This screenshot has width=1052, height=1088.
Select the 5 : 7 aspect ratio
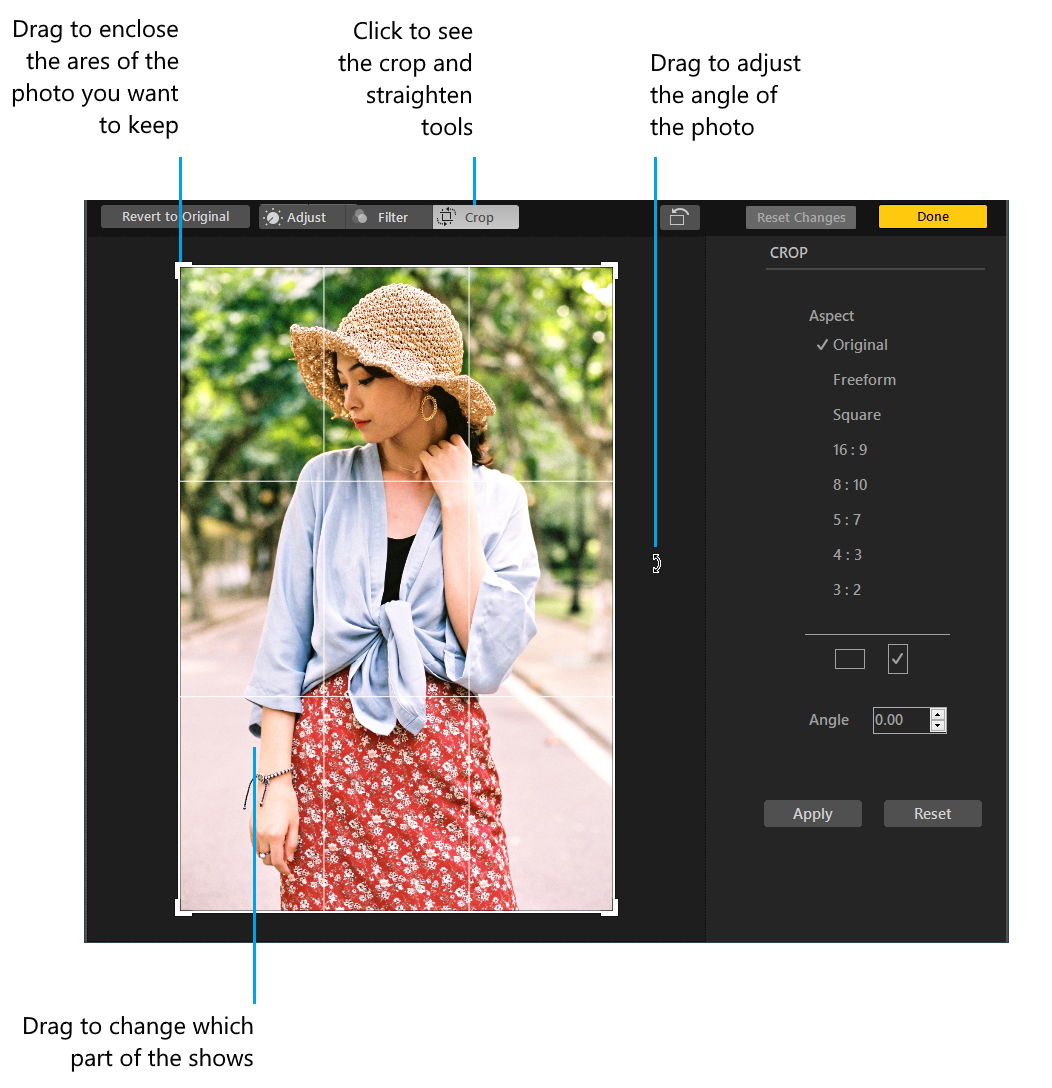click(x=847, y=520)
